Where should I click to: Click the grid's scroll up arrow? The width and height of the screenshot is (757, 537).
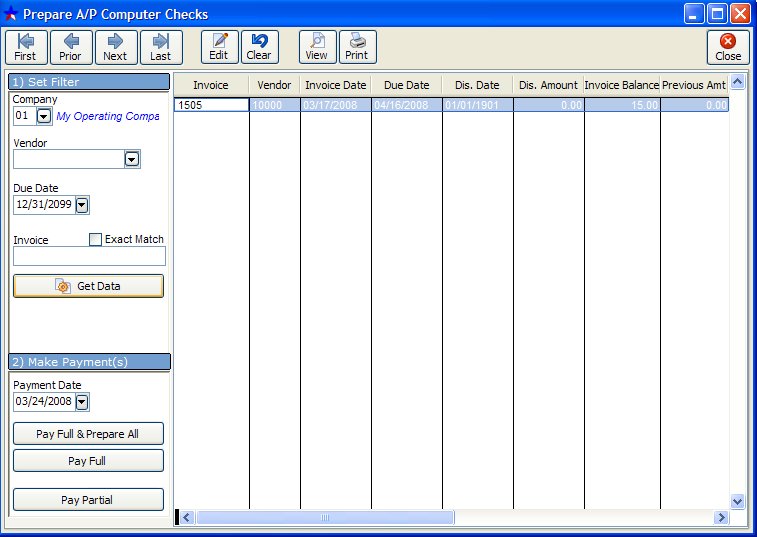tap(737, 82)
